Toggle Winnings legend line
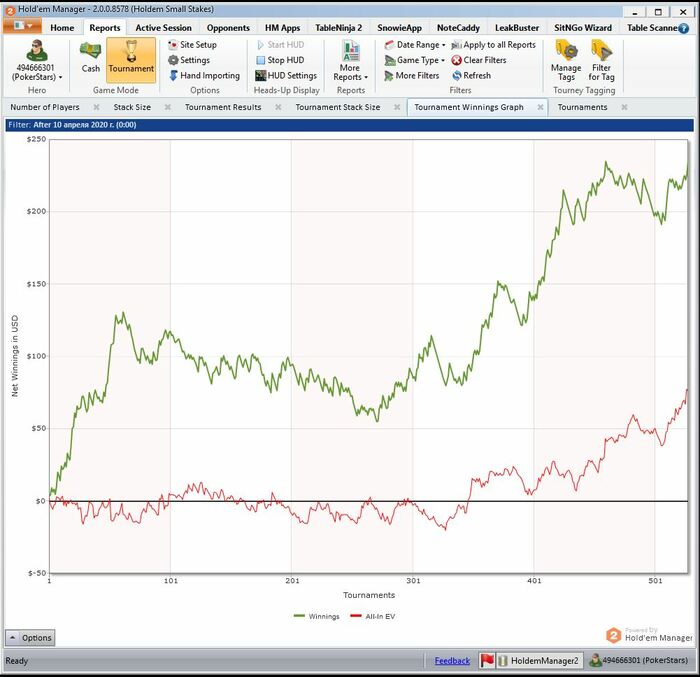Viewport: 700px width, 677px height. pos(317,616)
